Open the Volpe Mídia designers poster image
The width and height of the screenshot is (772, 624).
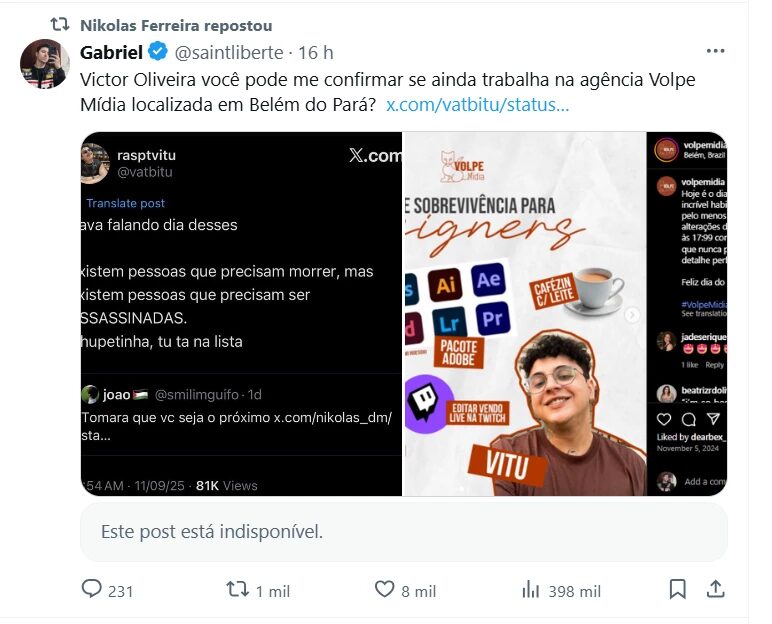click(524, 314)
